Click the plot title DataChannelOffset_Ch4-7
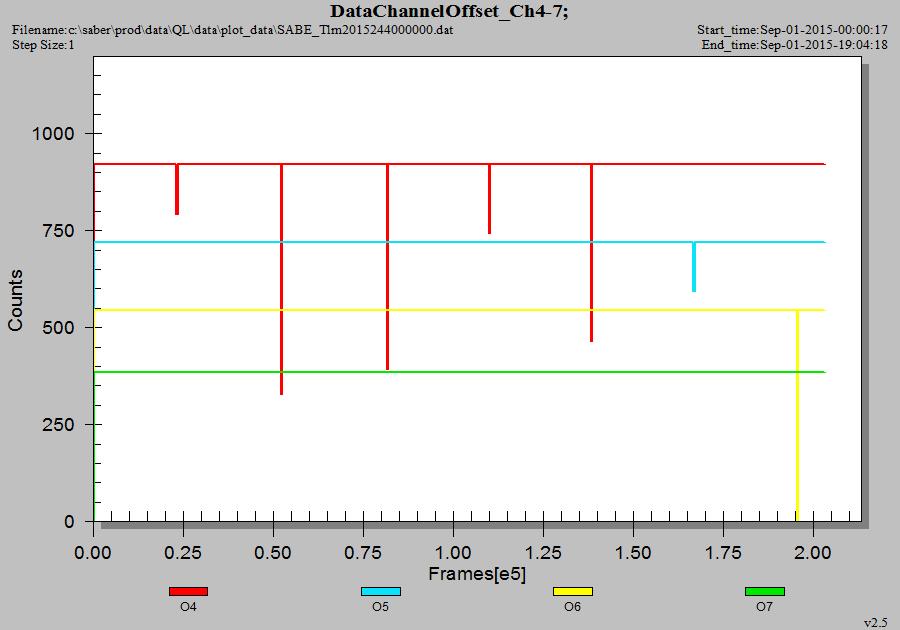Image resolution: width=900 pixels, height=630 pixels. pos(449,11)
